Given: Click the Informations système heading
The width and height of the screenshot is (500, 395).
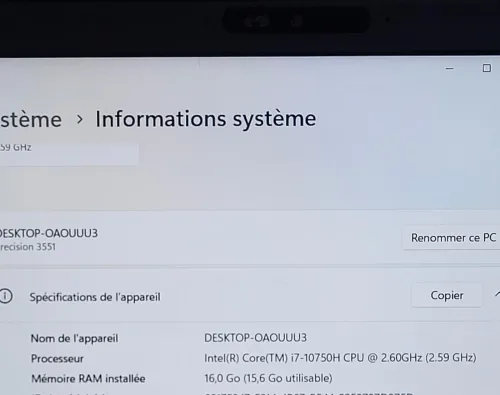Looking at the screenshot, I should (206, 119).
